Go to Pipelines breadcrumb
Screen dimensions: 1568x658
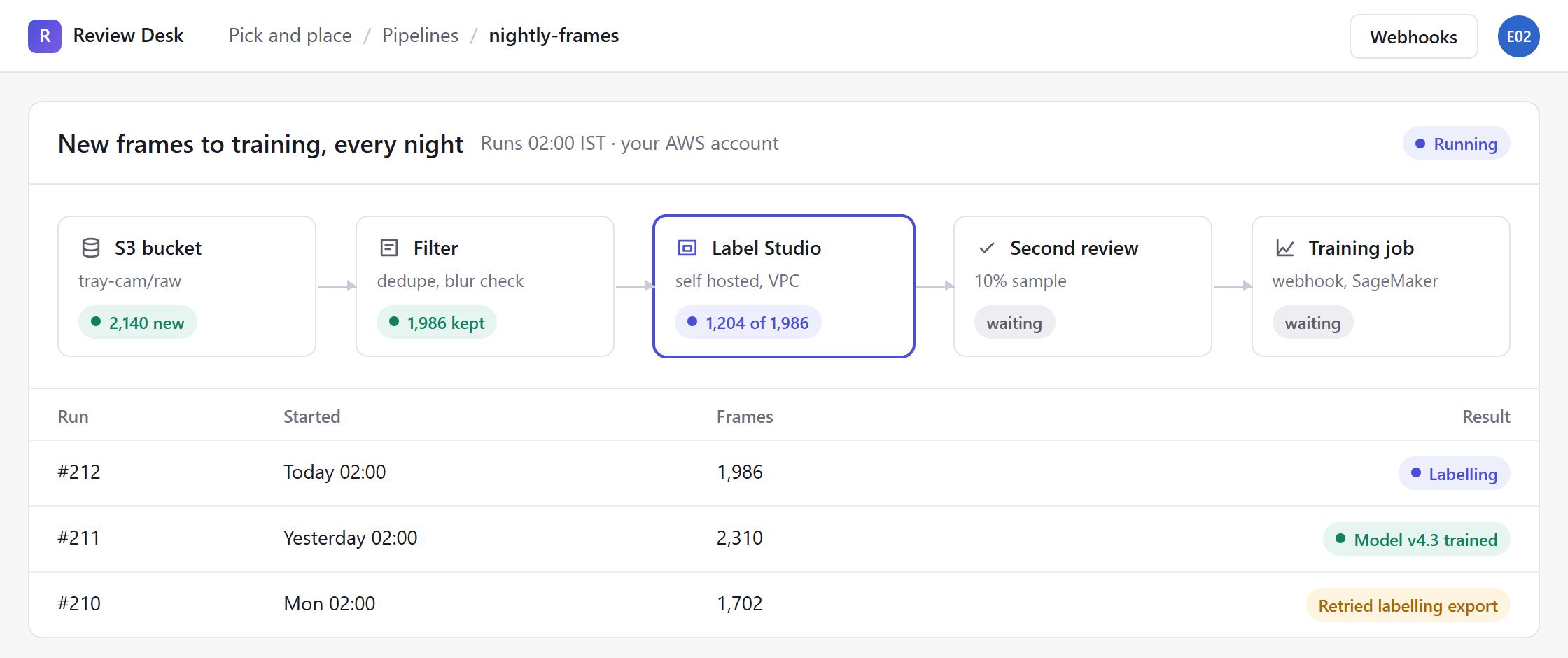(420, 36)
